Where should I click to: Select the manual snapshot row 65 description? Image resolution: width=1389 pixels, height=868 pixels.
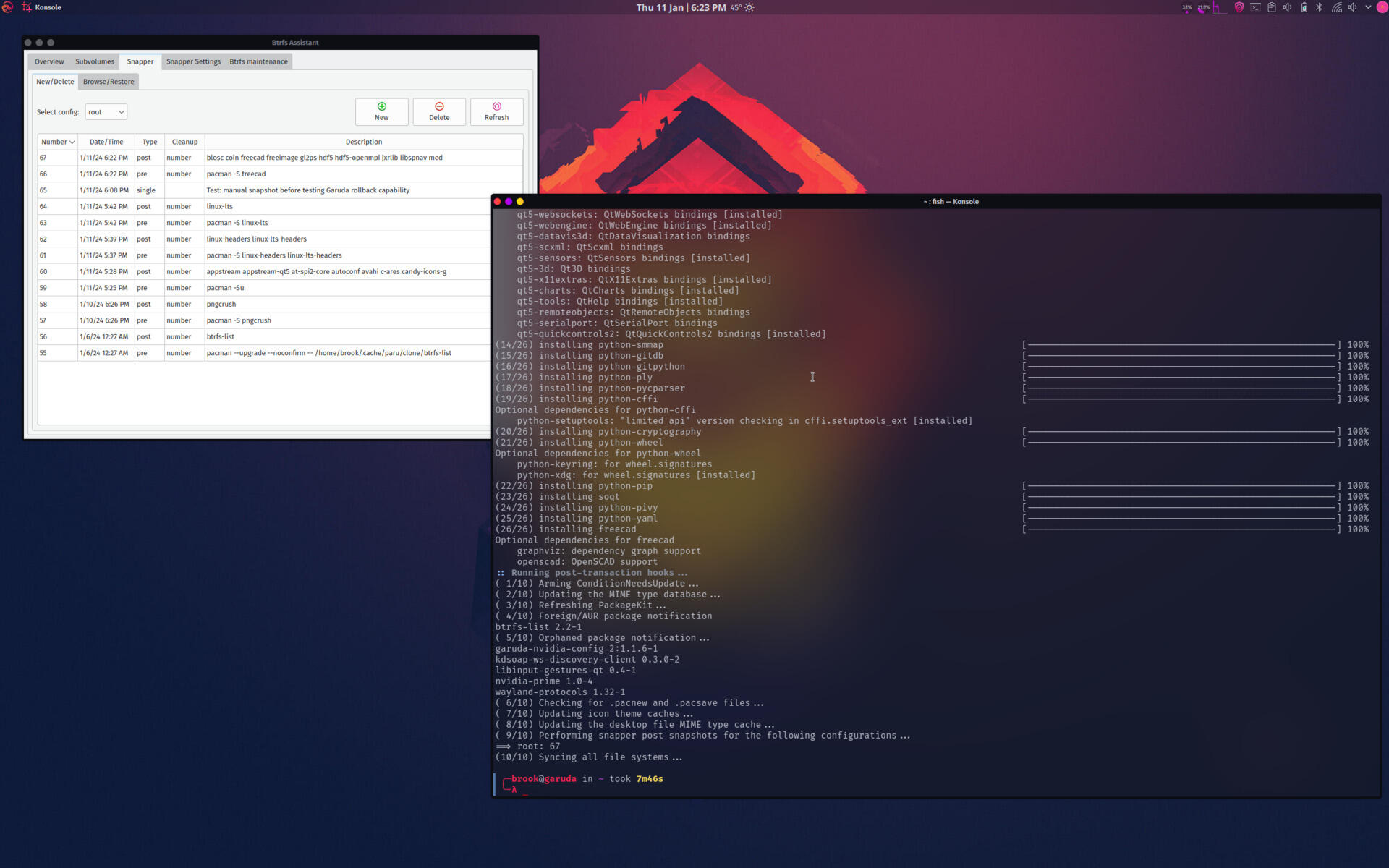click(307, 190)
